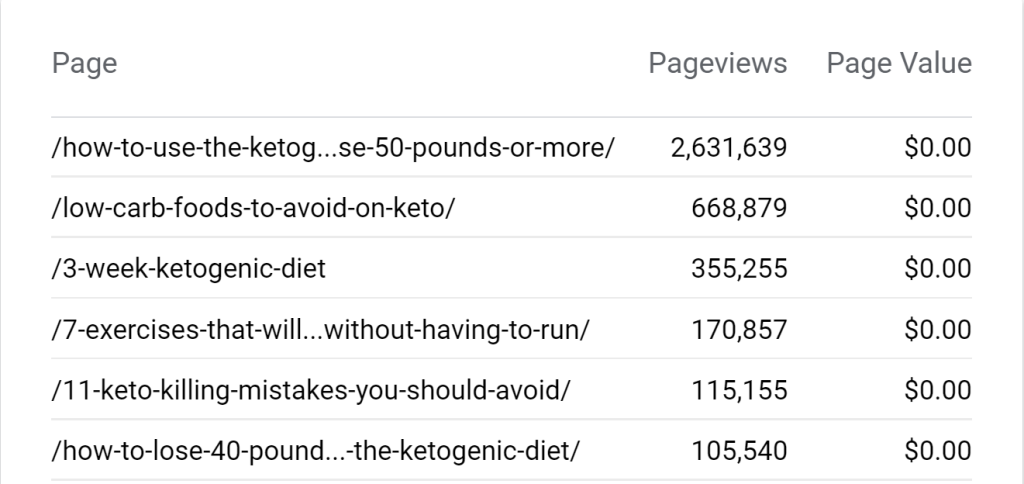Click the 668,879 pageviews cell

[739, 208]
